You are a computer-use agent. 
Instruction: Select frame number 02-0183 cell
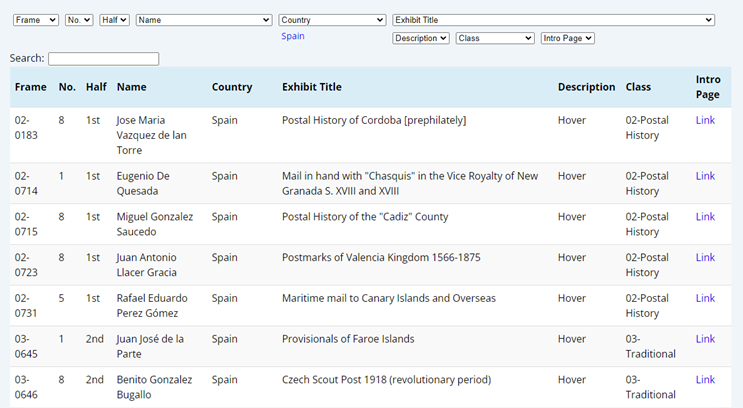[x=26, y=128]
